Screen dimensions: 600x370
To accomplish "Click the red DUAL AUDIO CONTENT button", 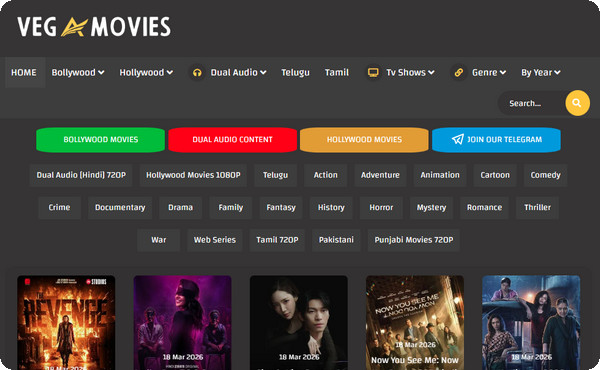I will (233, 140).
